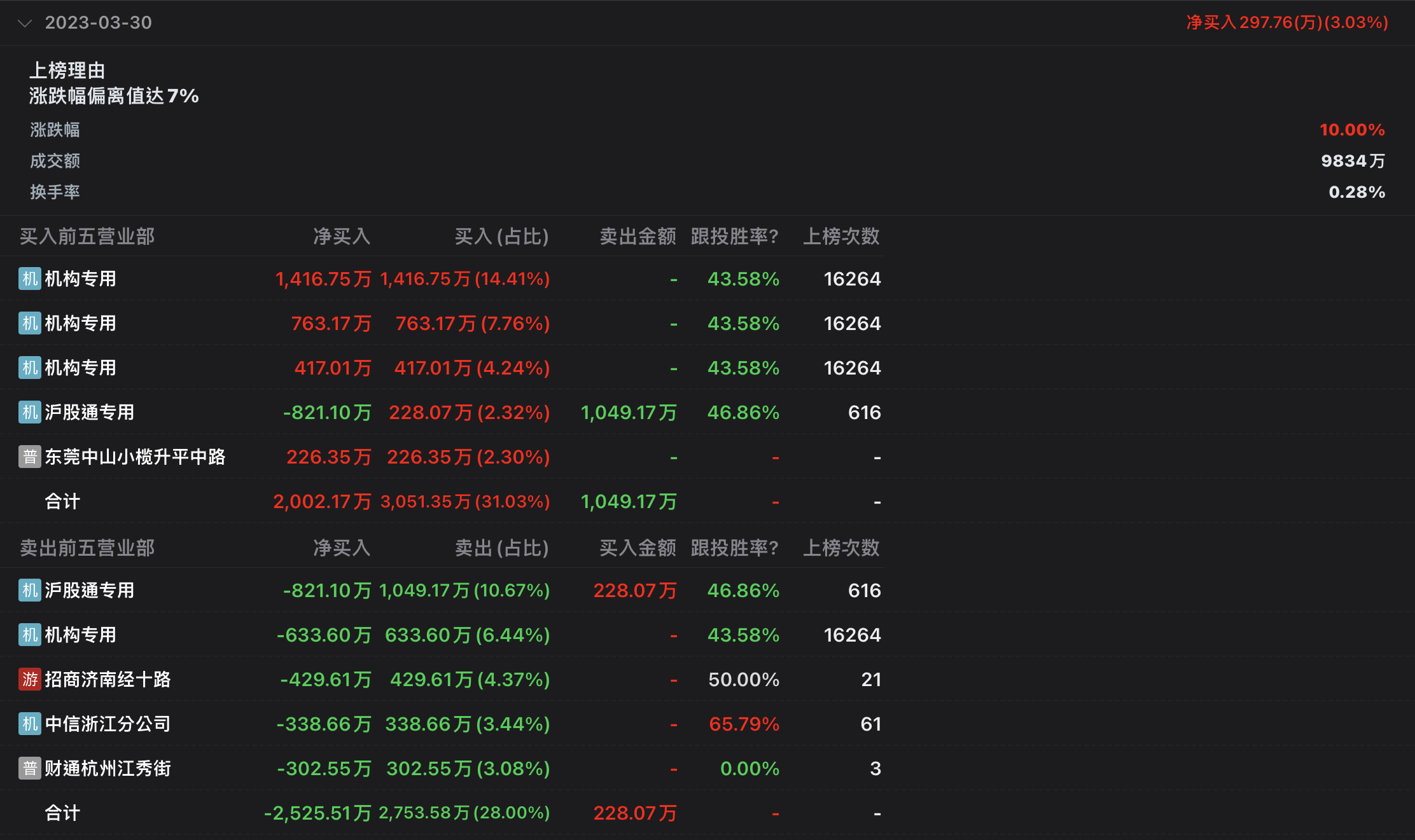Screen dimensions: 1415x840
Task: Click 普 badge beside 财通杭州江秀街
Action: point(30,769)
